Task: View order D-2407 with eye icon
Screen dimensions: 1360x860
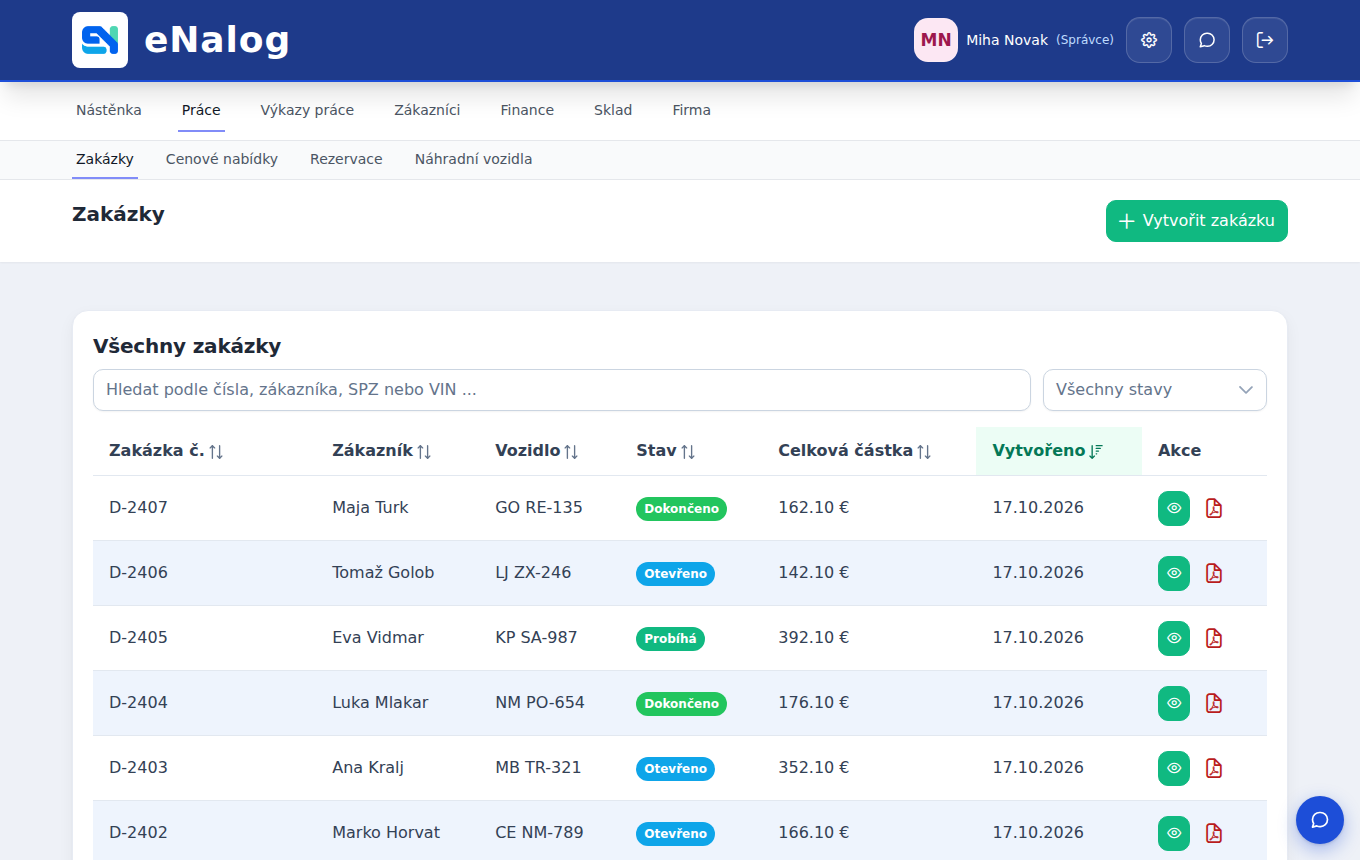Action: click(1174, 508)
